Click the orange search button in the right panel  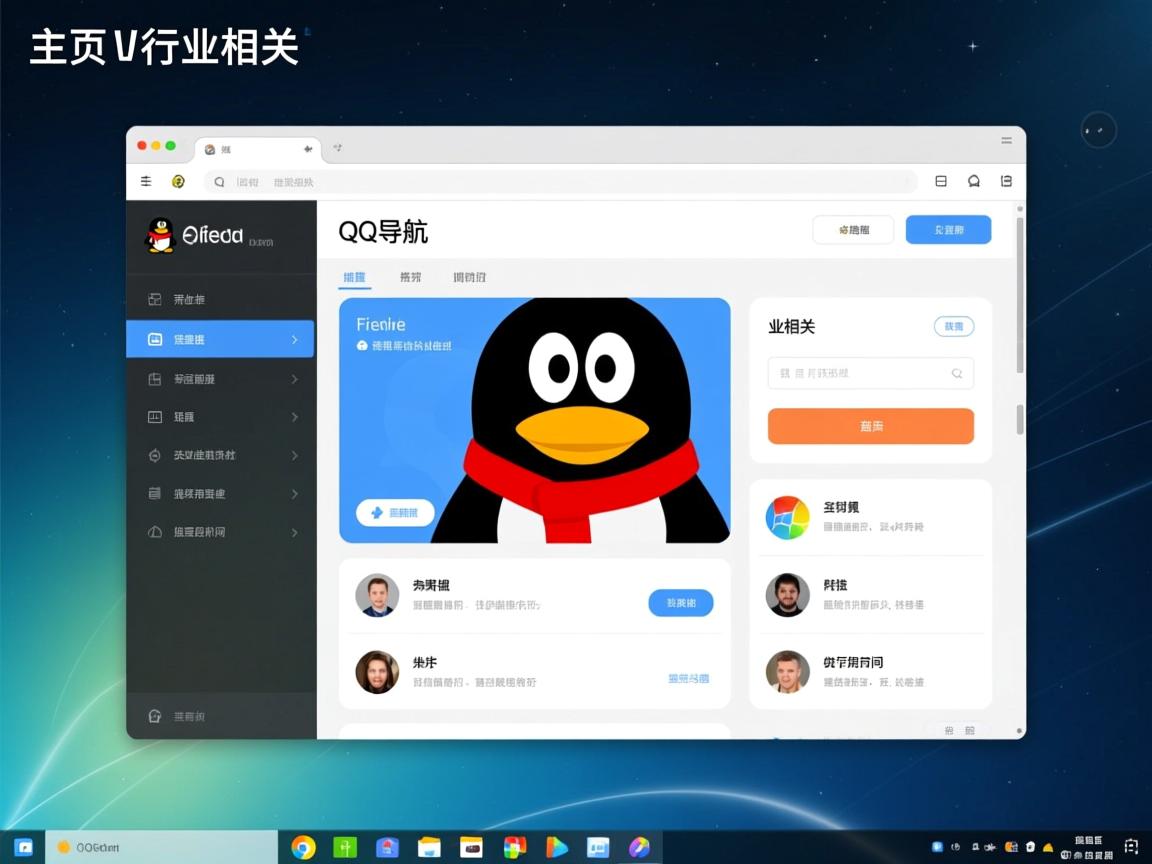pyautogui.click(x=870, y=426)
